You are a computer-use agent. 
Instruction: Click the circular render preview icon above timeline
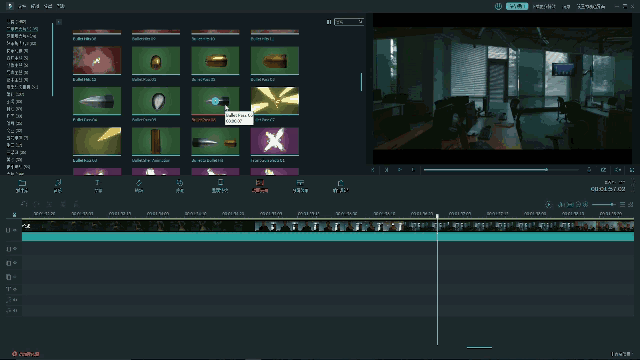pos(548,204)
